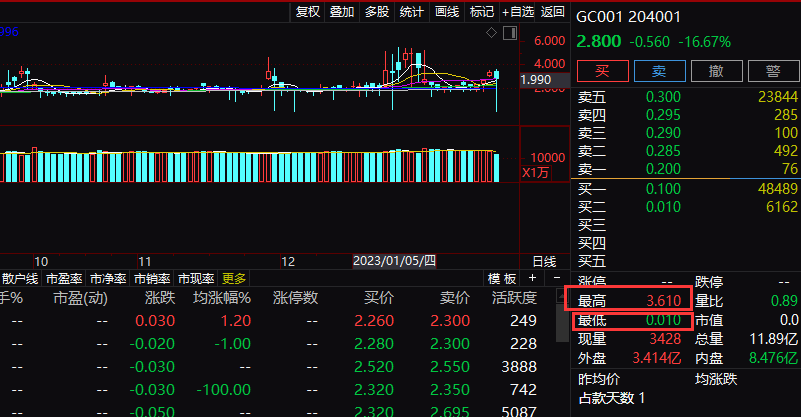Click the 1.990 price label on axis

point(537,80)
